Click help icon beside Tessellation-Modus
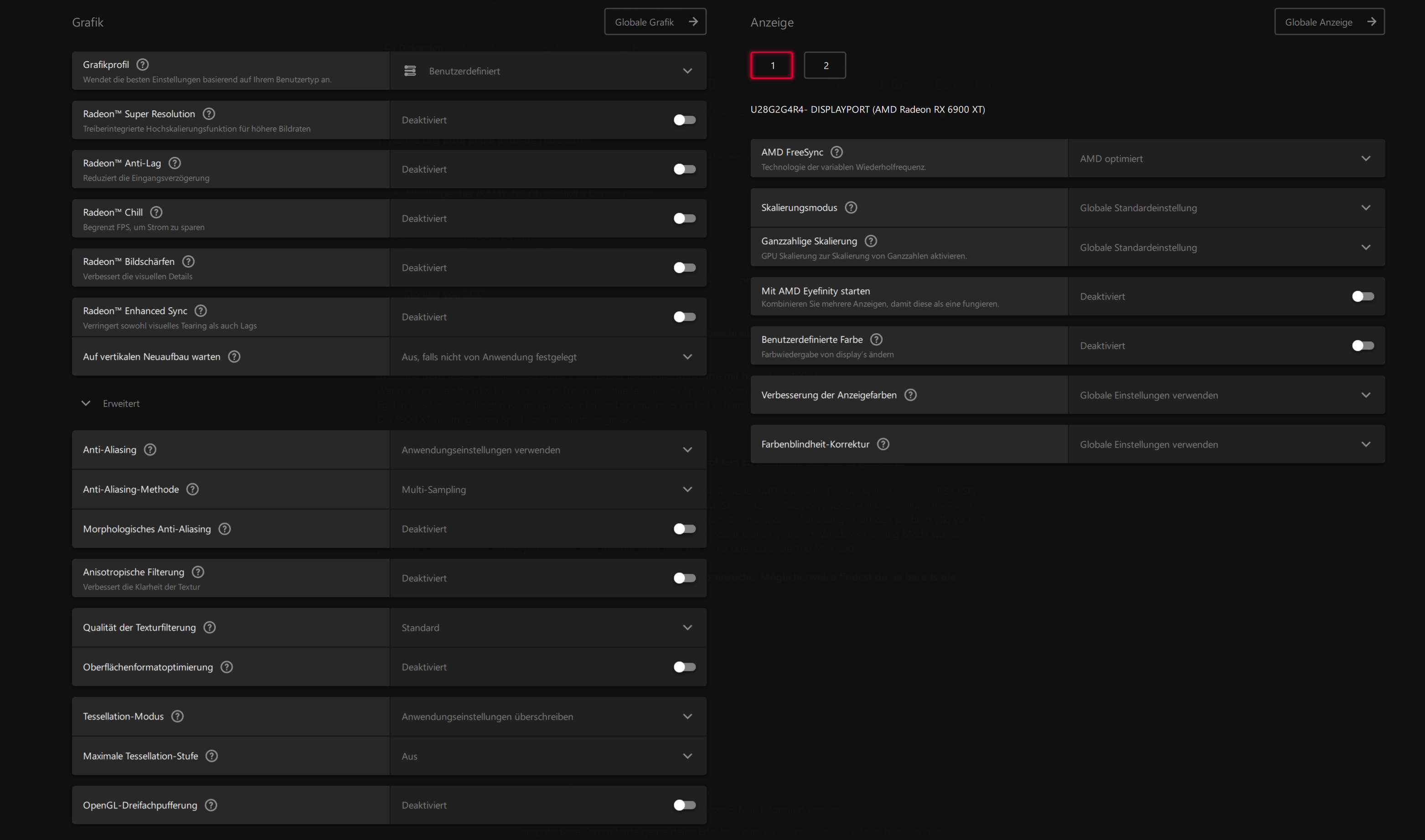 [178, 716]
